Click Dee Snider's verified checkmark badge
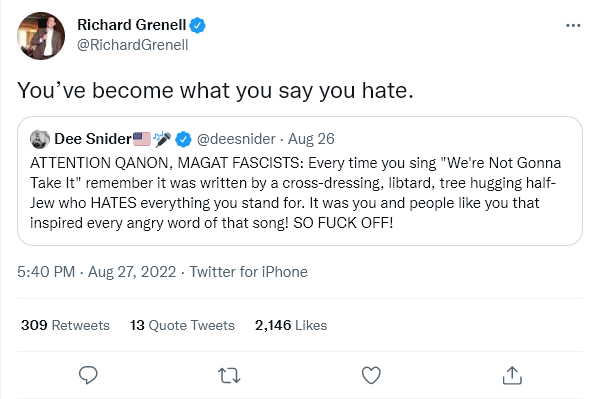The height and width of the screenshot is (399, 598). pos(183,139)
